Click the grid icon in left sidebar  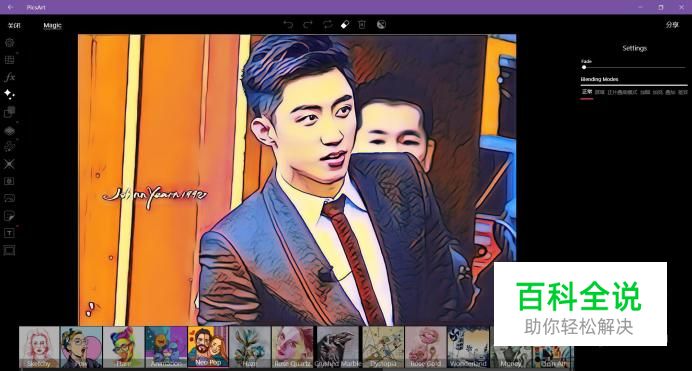tap(9, 60)
